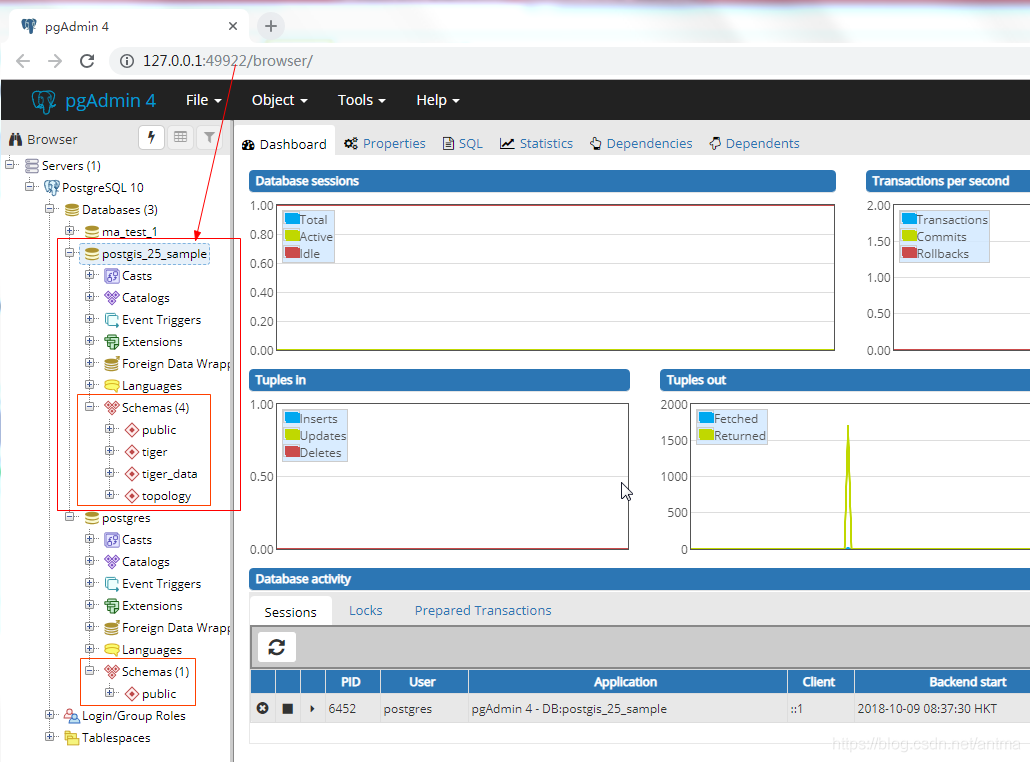Terminate session 6452 with X icon
Viewport: 1030px width, 762px height.
click(x=263, y=708)
